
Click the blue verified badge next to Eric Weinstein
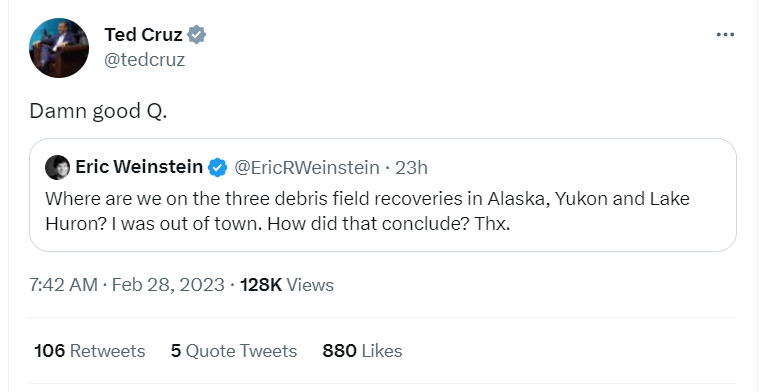[x=218, y=167]
